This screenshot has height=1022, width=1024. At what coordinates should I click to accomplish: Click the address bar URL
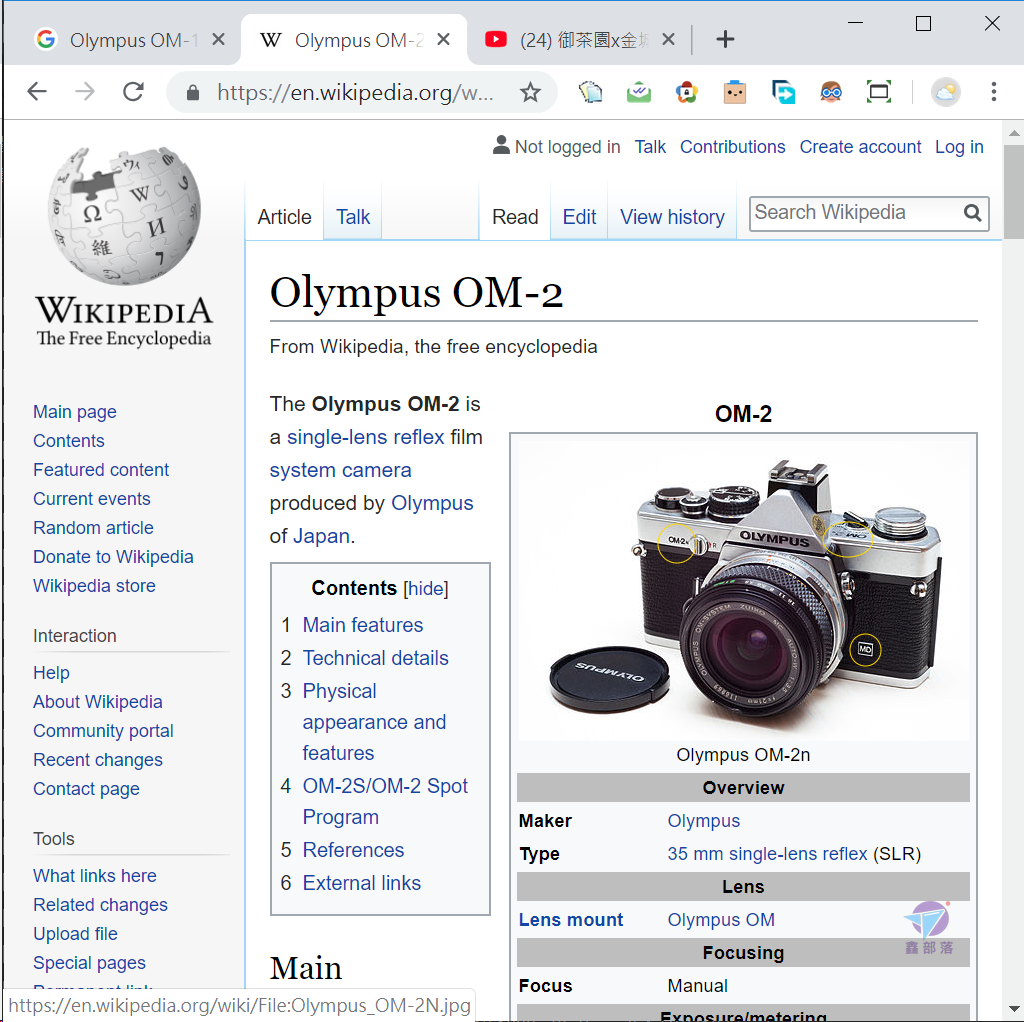pos(355,92)
